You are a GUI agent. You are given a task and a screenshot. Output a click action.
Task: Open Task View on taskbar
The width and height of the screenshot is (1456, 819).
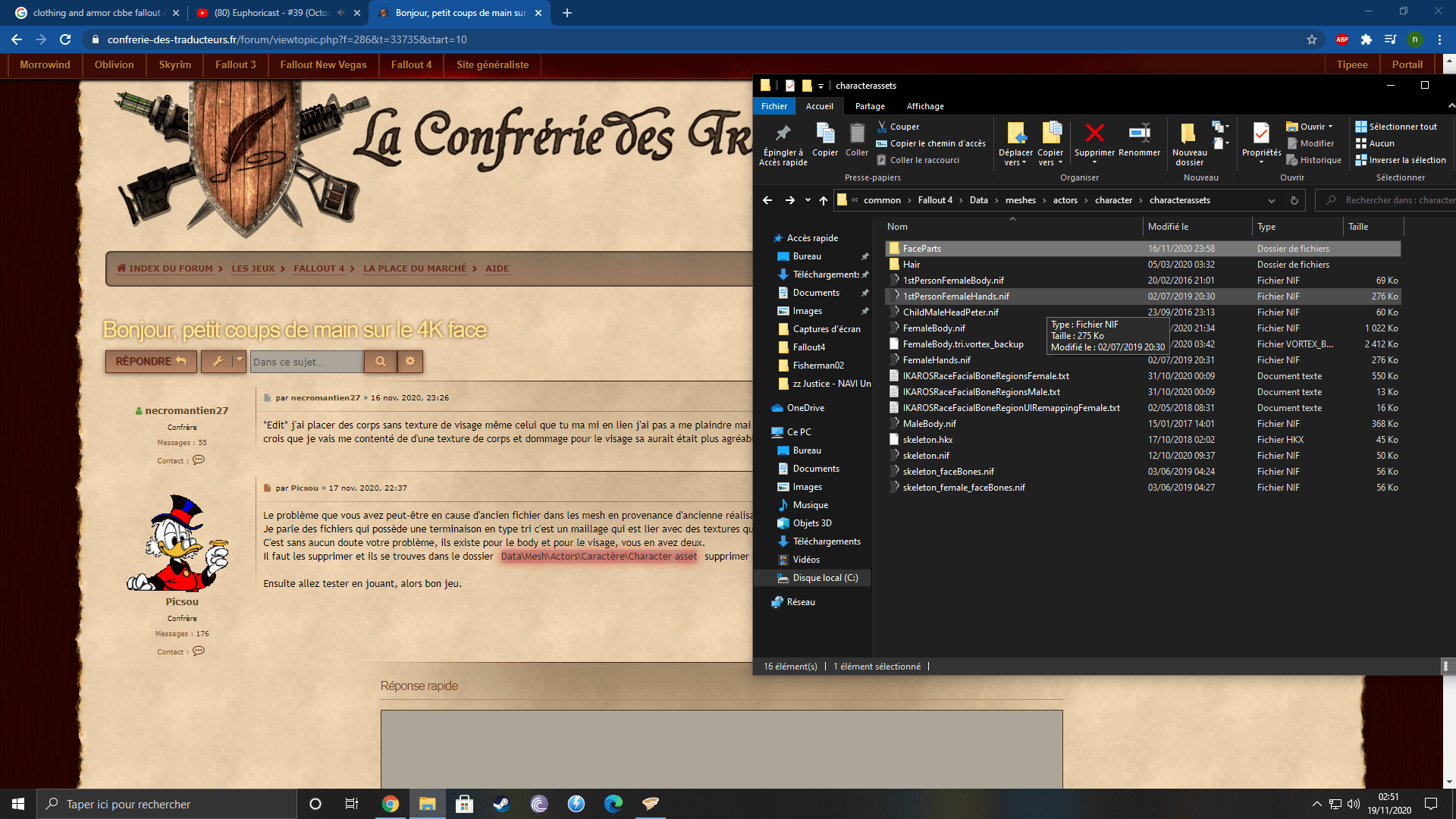[351, 804]
